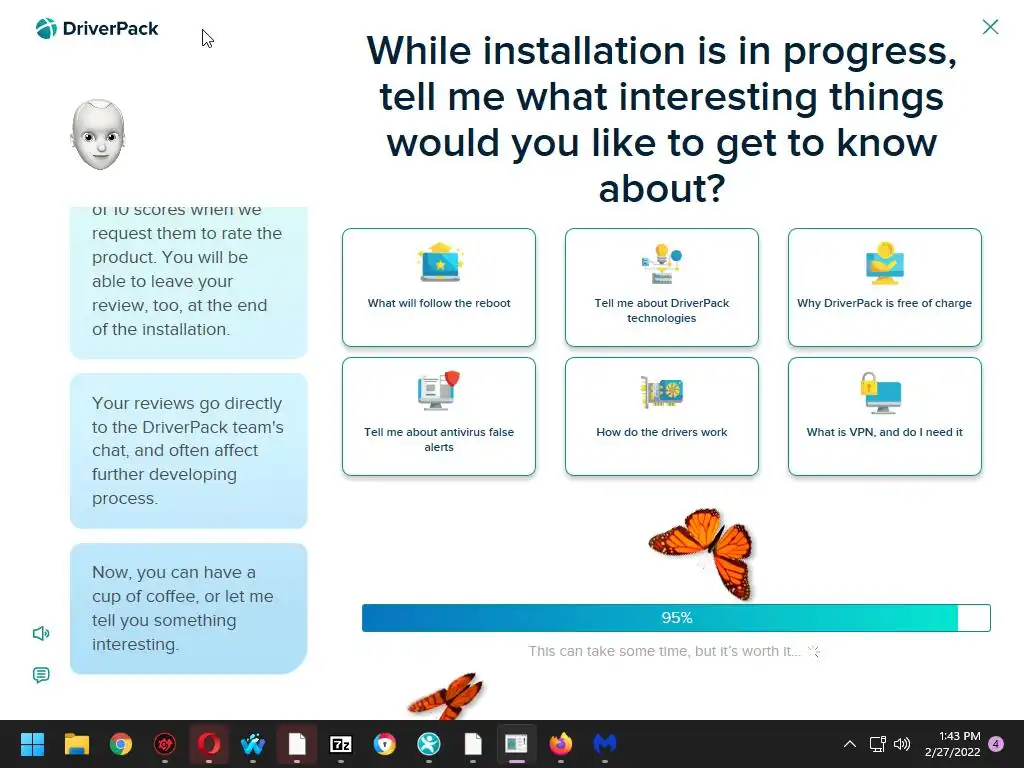Viewport: 1024px width, 768px height.
Task: Click the 'Your reviews go directly' chat bubble
Action: pos(189,451)
